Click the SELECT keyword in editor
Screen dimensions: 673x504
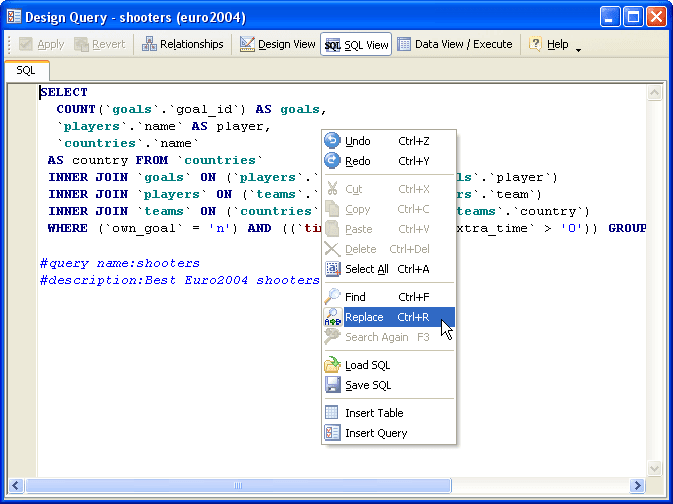pos(64,92)
